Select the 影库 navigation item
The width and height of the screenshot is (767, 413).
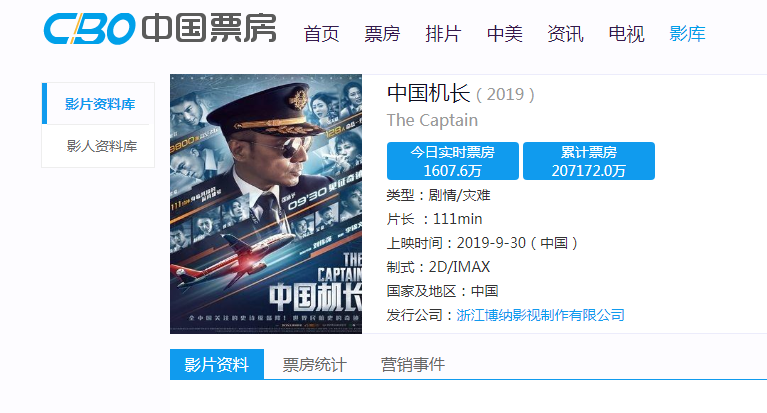point(687,34)
